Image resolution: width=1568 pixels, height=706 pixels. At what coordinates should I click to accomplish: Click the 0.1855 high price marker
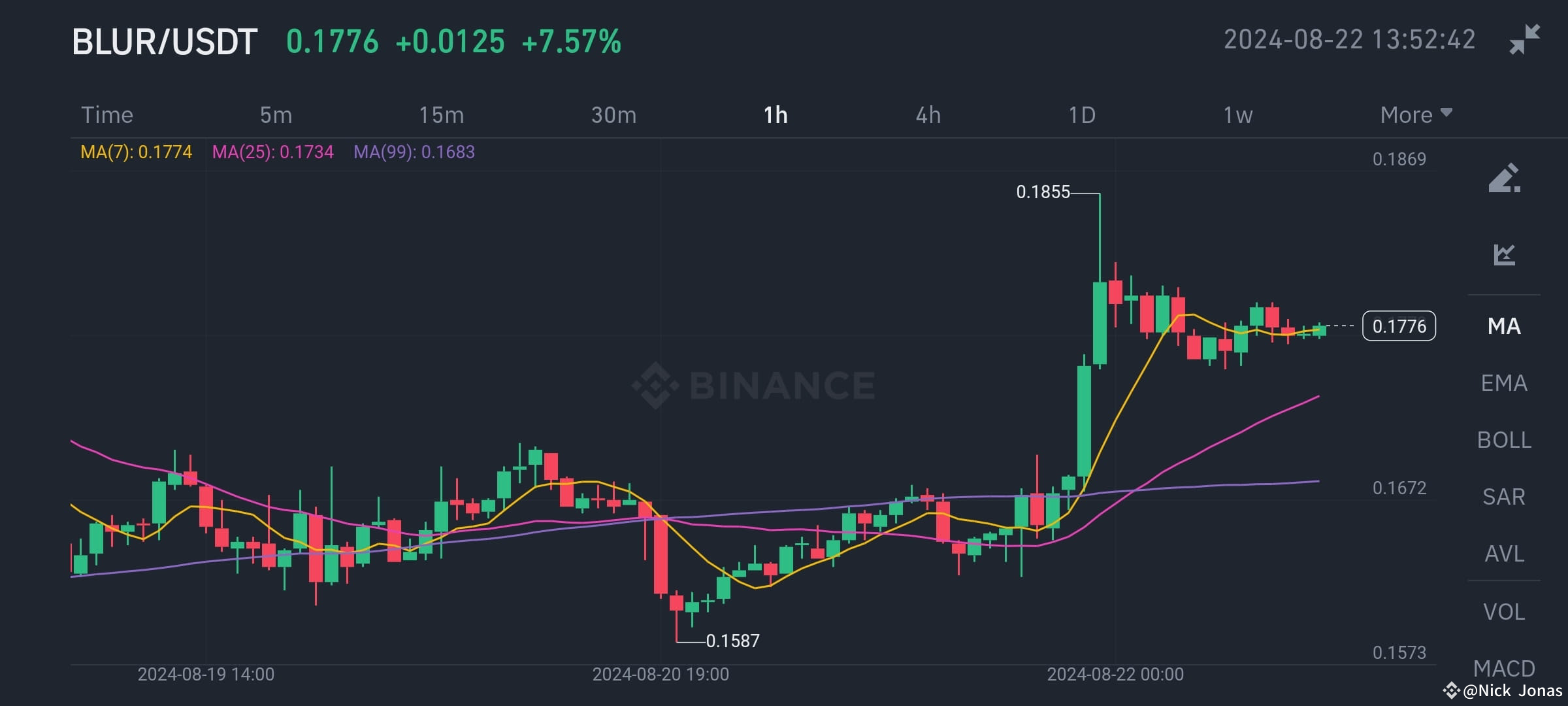(x=1043, y=192)
